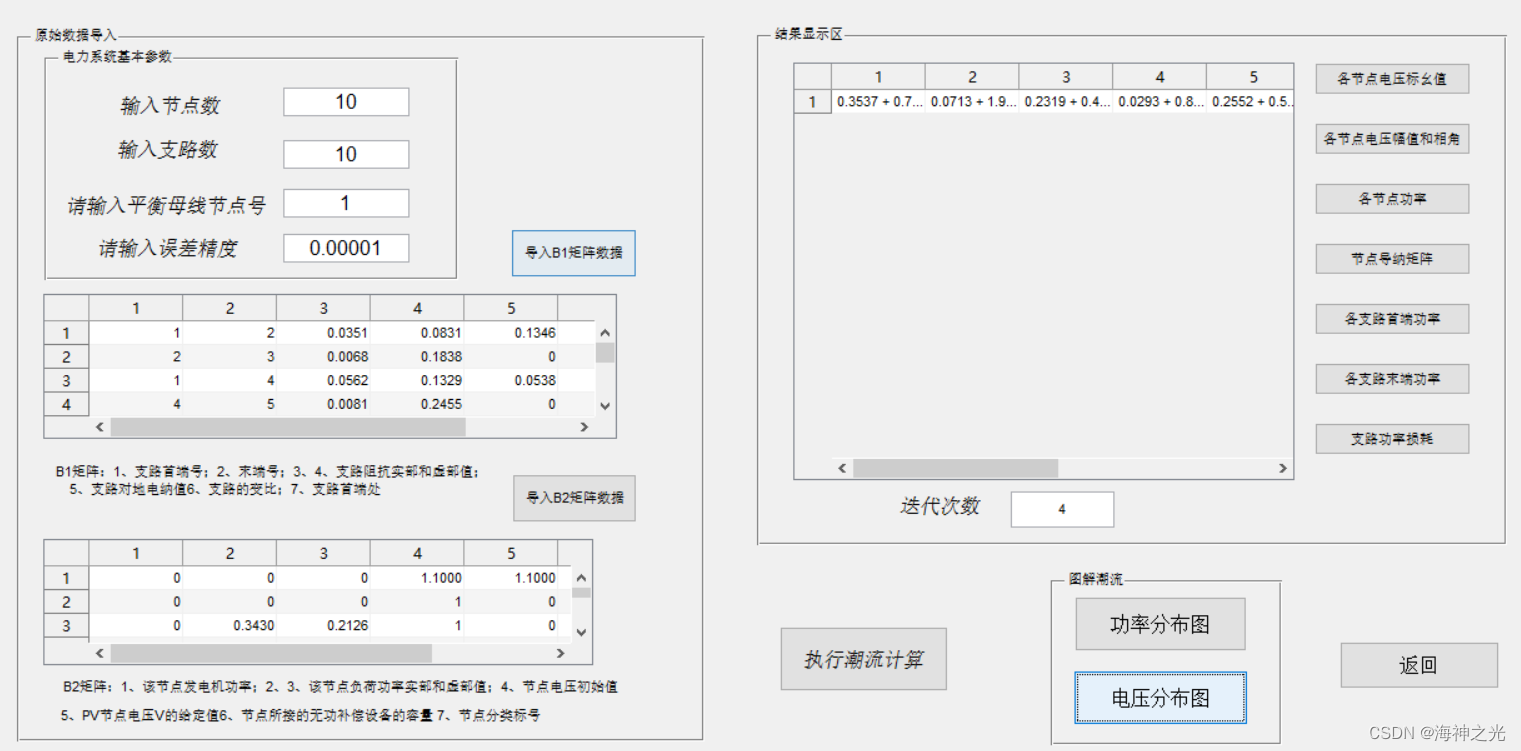Select result cell starting 0.2552
The height and width of the screenshot is (751, 1521).
(x=1250, y=101)
